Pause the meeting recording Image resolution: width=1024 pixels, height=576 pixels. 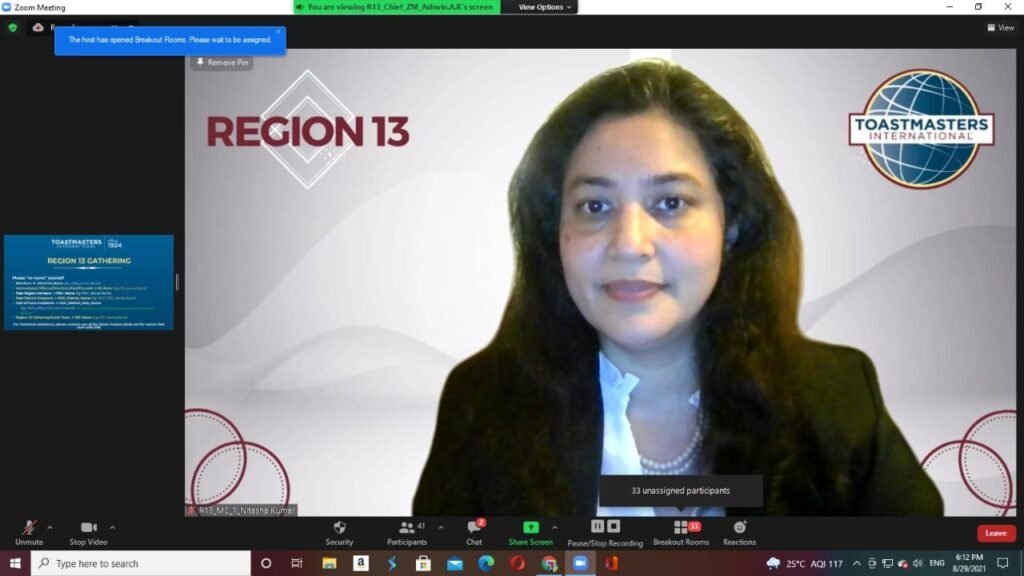pyautogui.click(x=597, y=526)
